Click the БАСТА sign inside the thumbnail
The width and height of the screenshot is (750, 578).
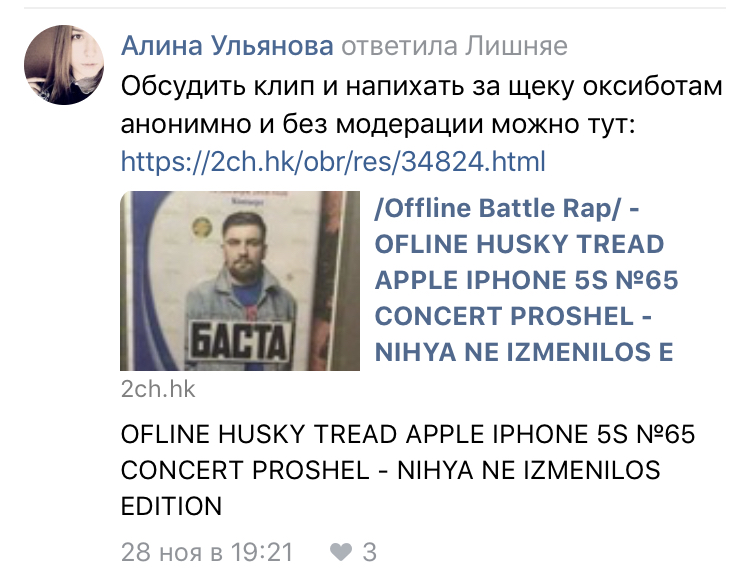coord(240,342)
